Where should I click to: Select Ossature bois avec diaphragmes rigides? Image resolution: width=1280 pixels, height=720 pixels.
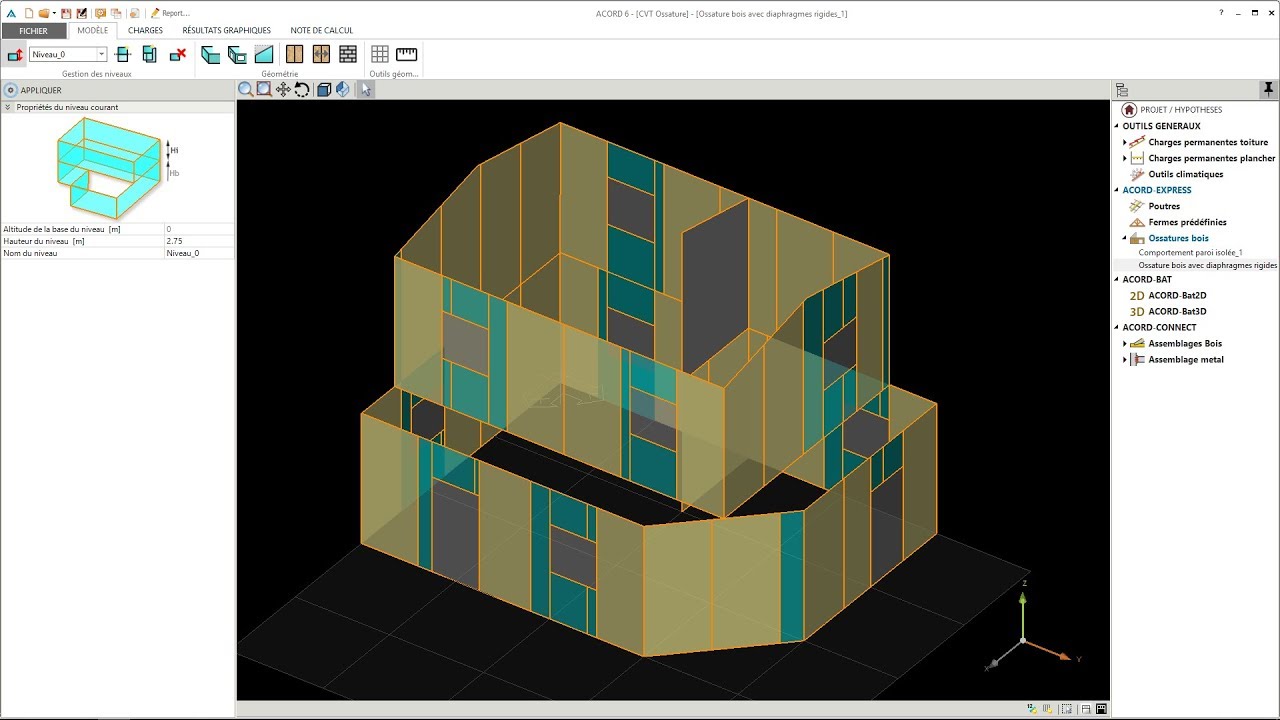[x=1208, y=265]
